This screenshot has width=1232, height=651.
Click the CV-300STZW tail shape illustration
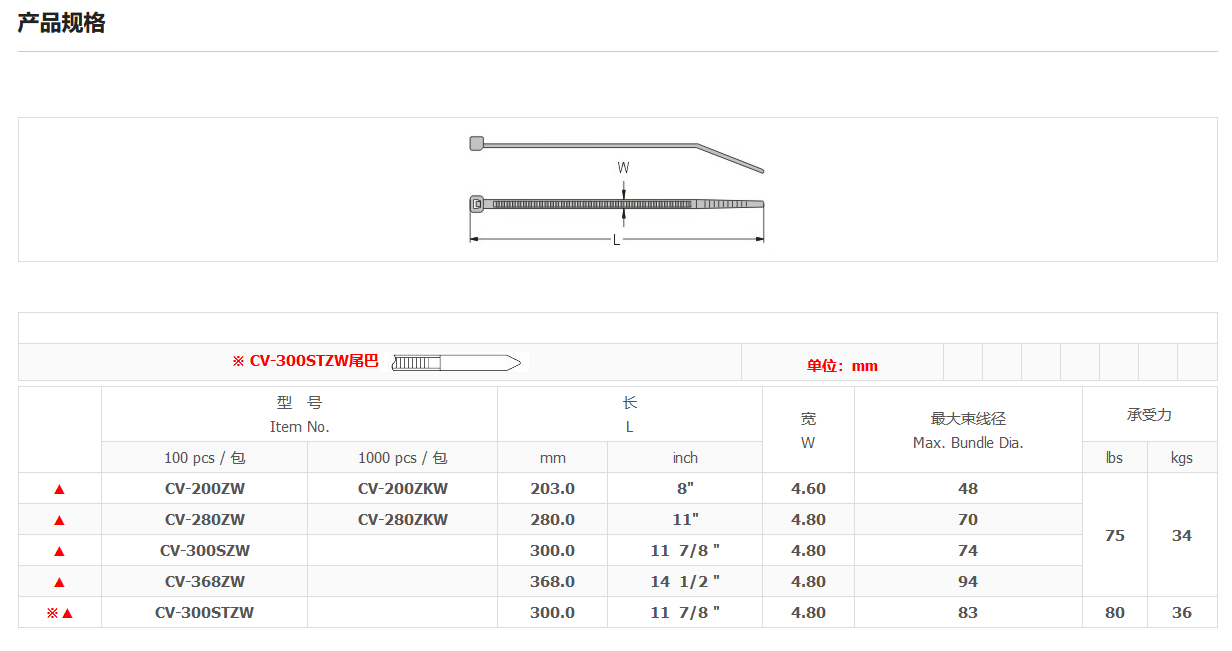(x=456, y=362)
